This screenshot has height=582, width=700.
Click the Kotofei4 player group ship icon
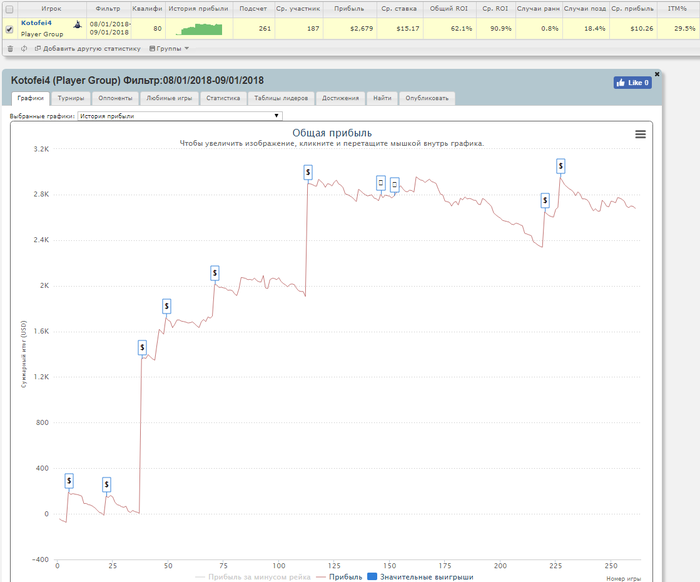tap(78, 24)
